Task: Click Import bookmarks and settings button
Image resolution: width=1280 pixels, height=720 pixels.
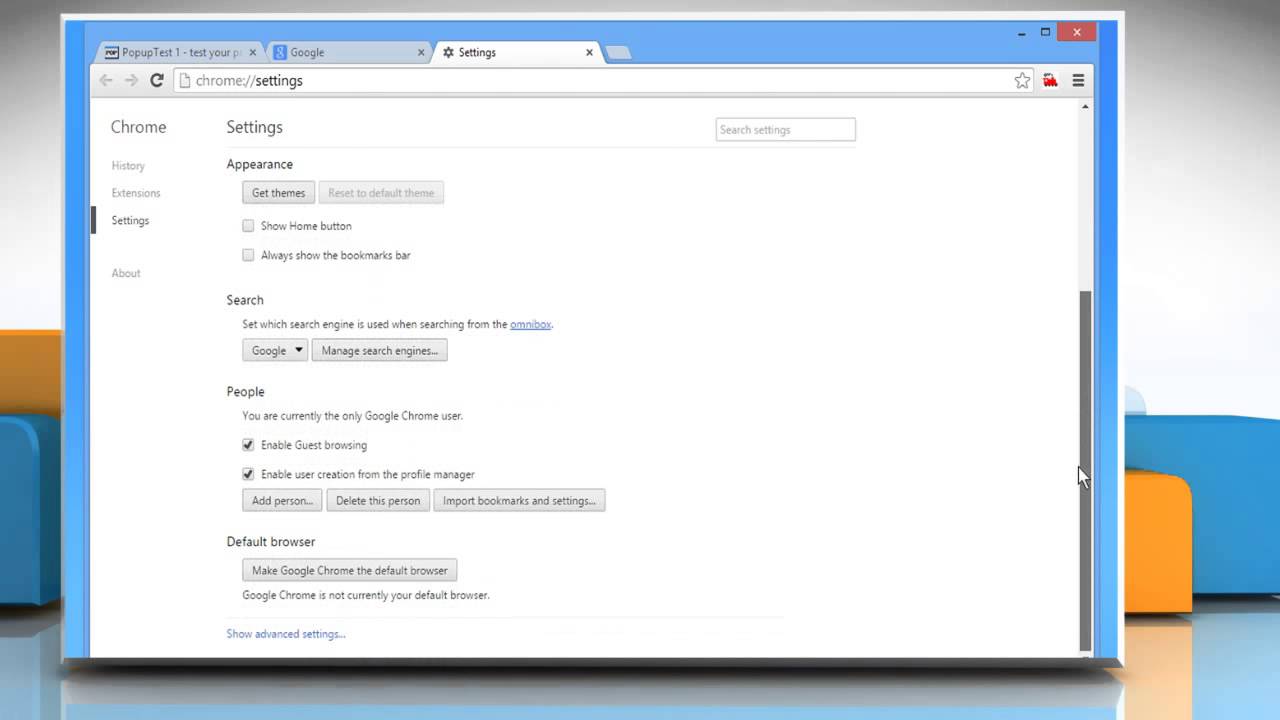Action: [x=519, y=500]
